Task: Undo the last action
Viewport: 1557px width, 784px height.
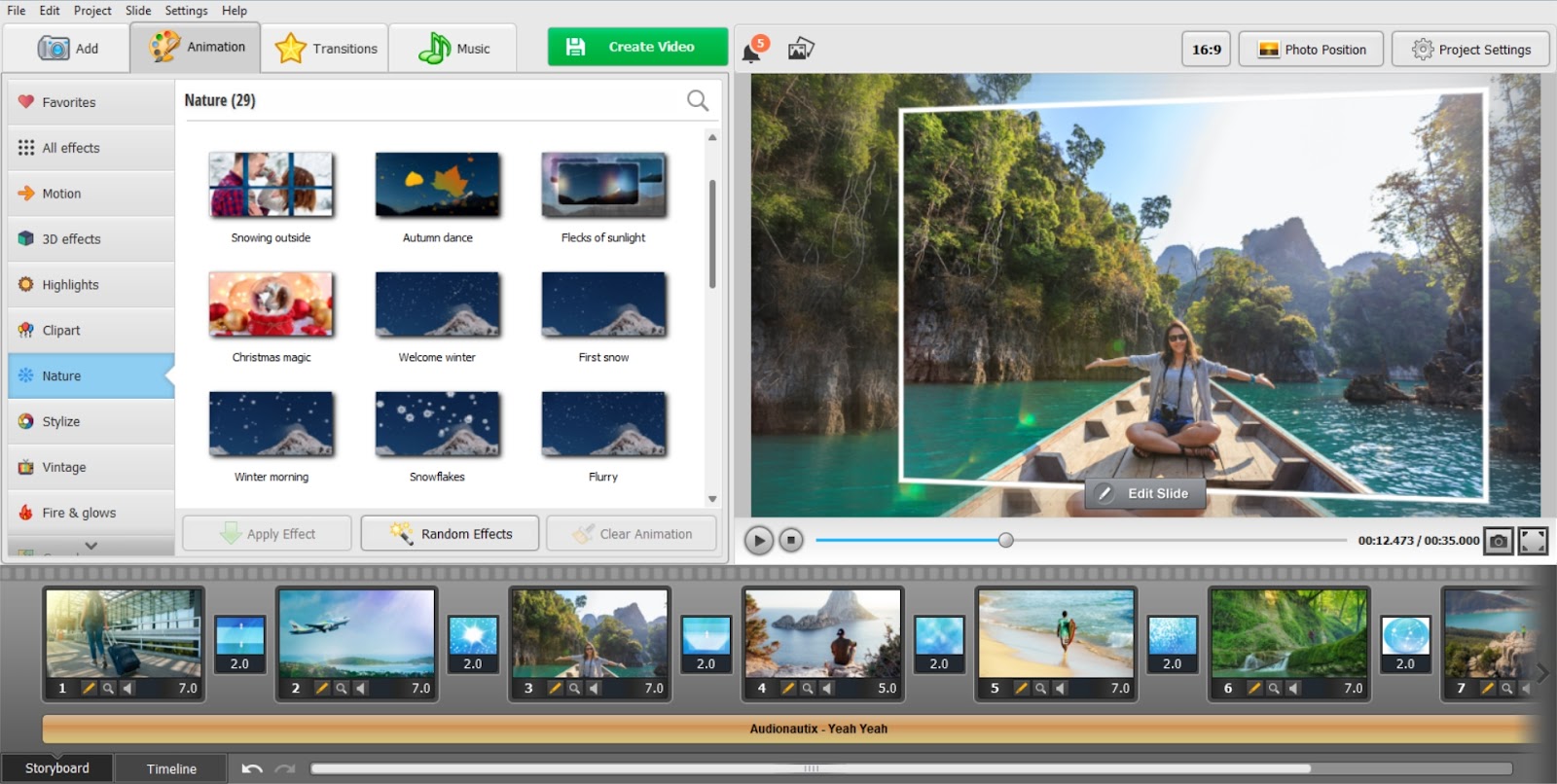Action: [252, 768]
